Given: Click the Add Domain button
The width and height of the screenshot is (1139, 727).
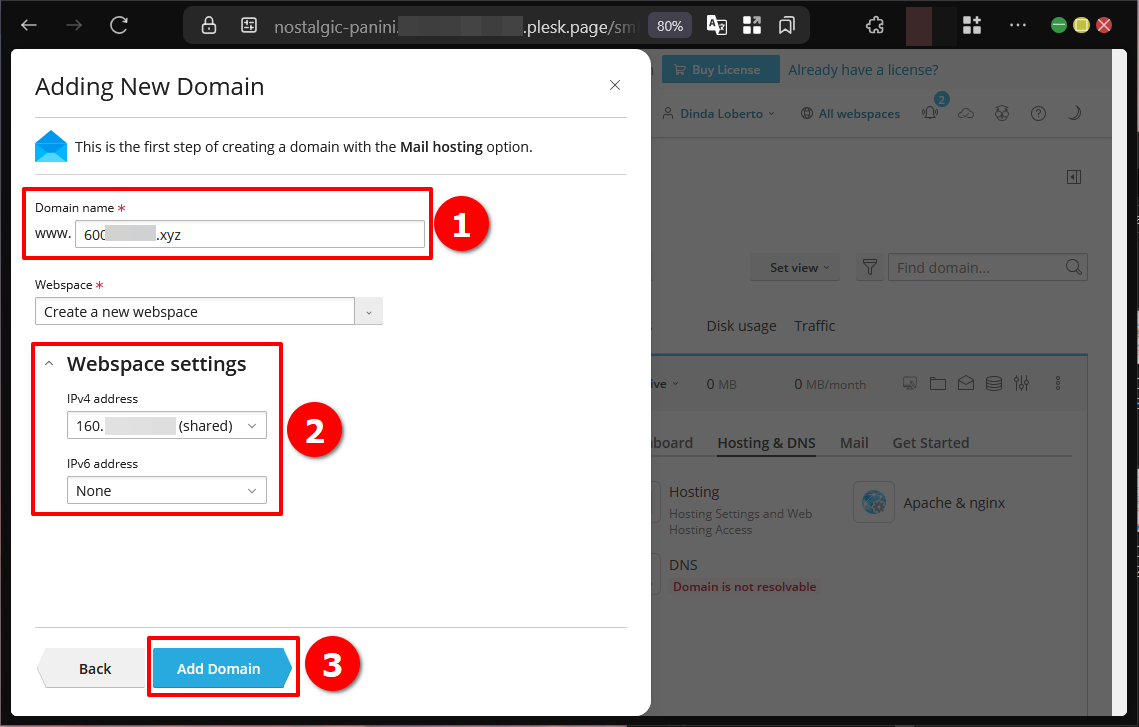Looking at the screenshot, I should tap(219, 669).
